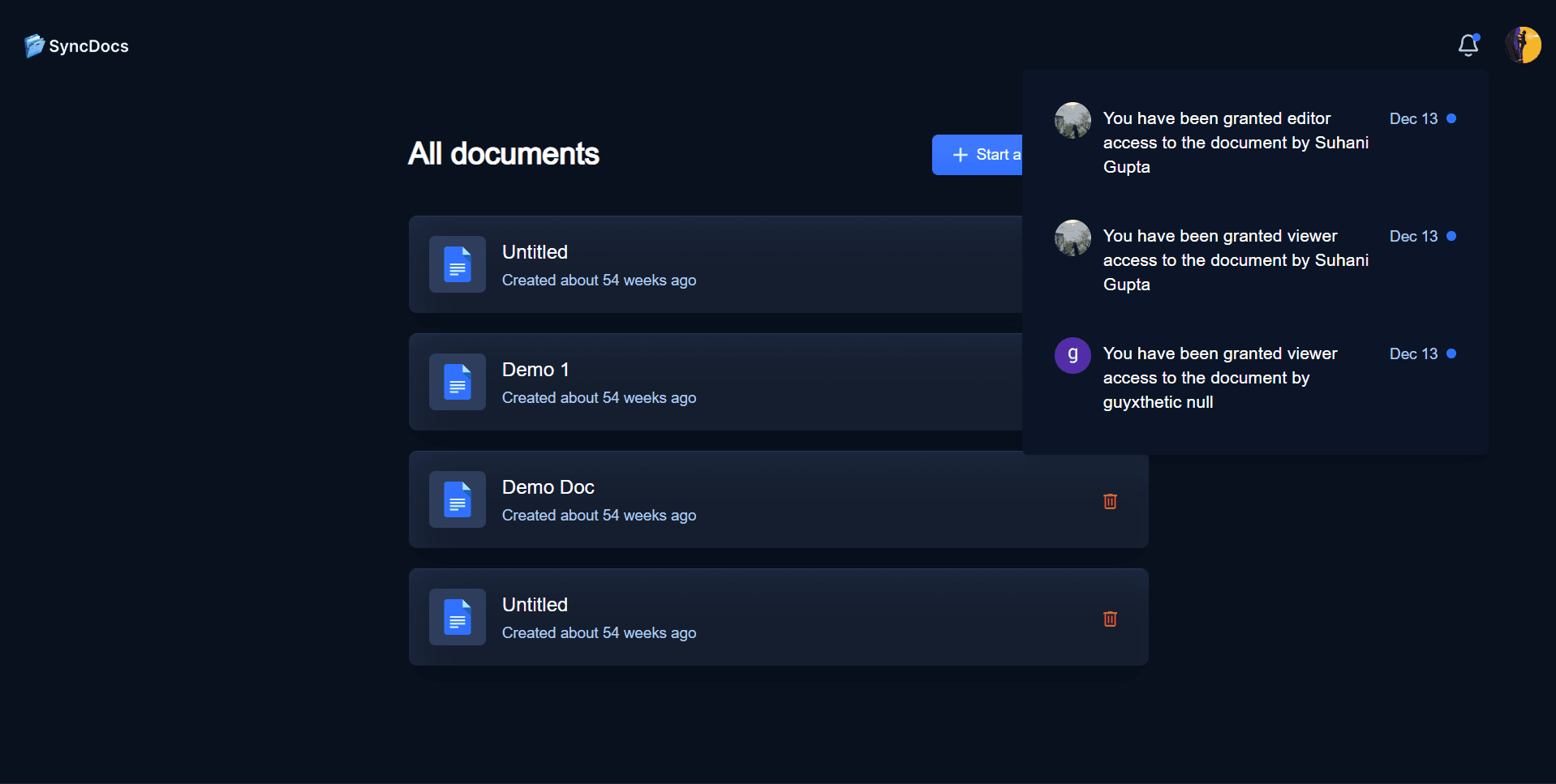Viewport: 1556px width, 784px height.
Task: Click the All documents heading
Action: [x=504, y=154]
